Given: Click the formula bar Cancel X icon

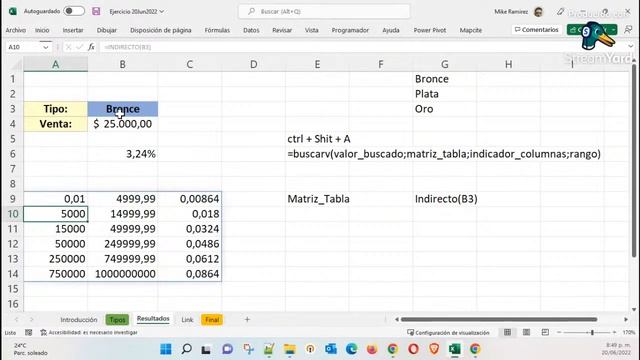Looking at the screenshot, I should [x=68, y=47].
